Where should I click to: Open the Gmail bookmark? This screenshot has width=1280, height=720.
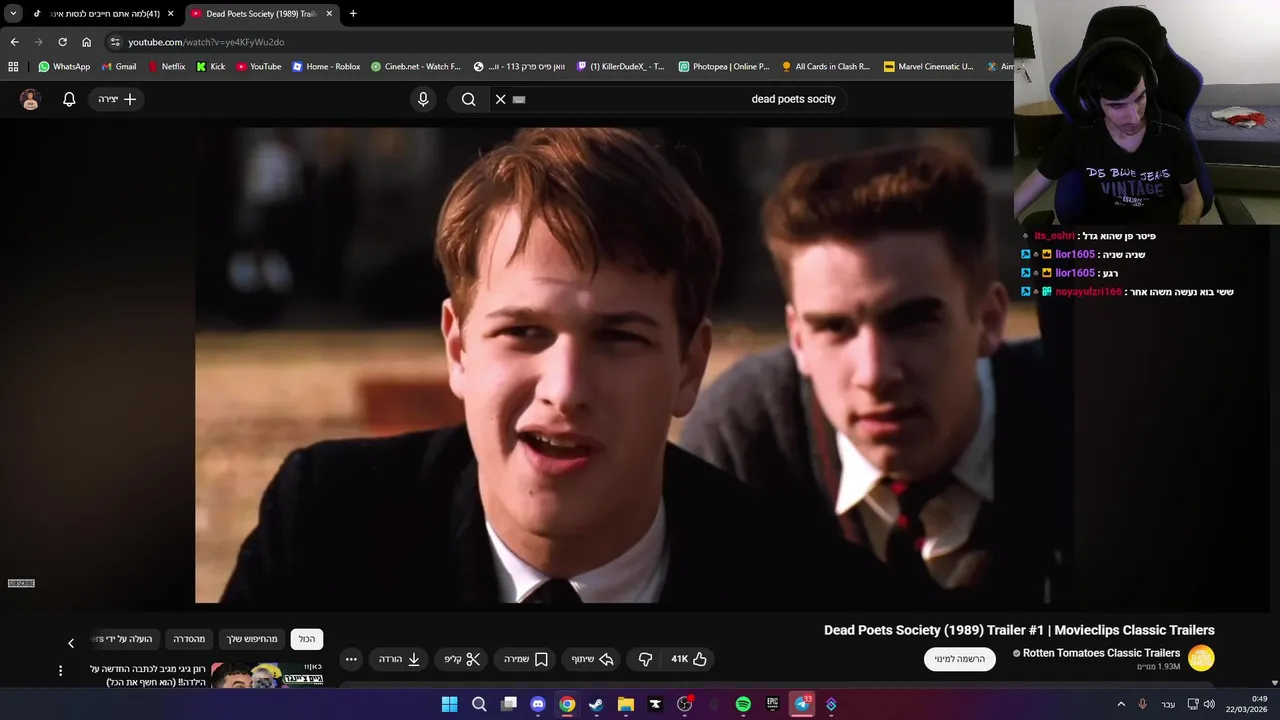[119, 67]
